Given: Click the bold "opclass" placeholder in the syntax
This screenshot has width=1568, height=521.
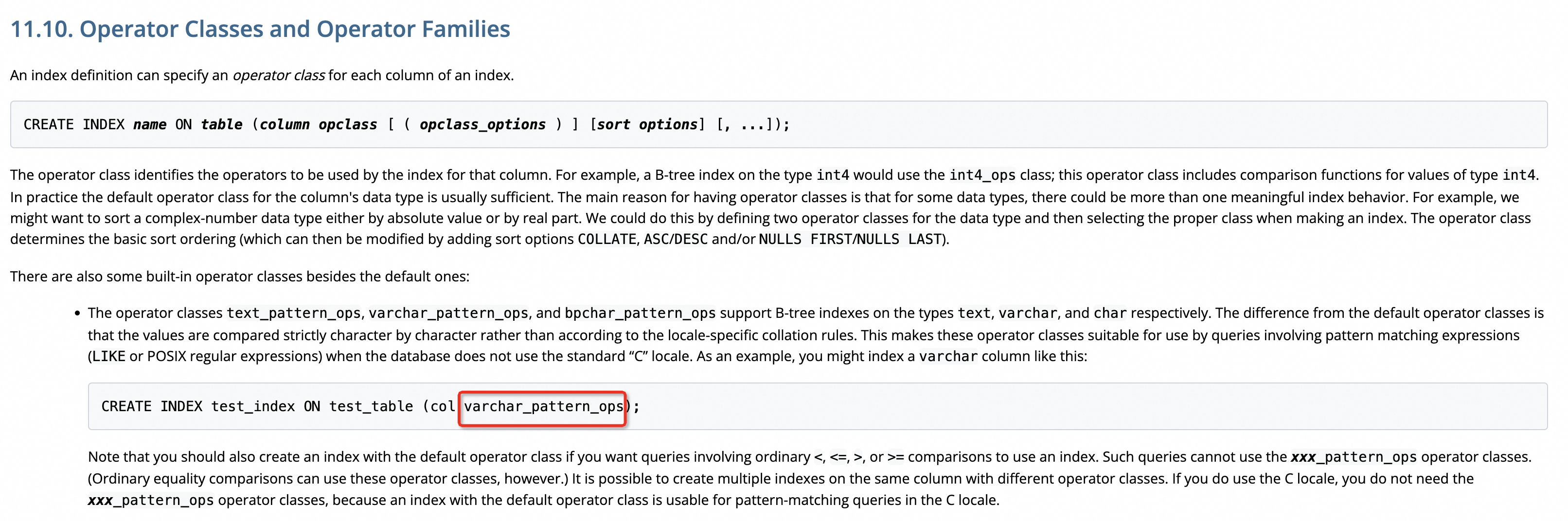Looking at the screenshot, I should 348,124.
